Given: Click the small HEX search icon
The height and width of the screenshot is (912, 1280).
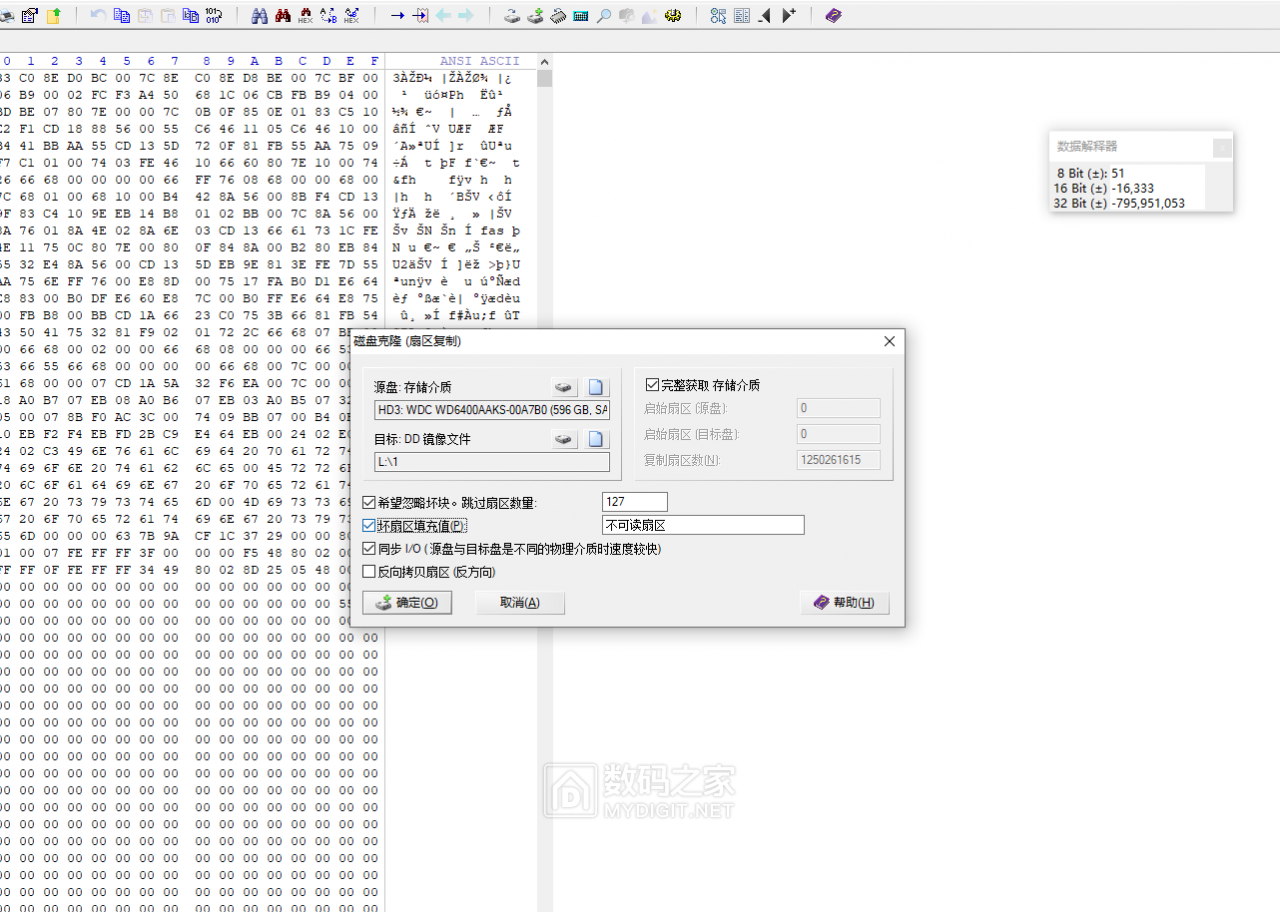Looking at the screenshot, I should tap(305, 15).
